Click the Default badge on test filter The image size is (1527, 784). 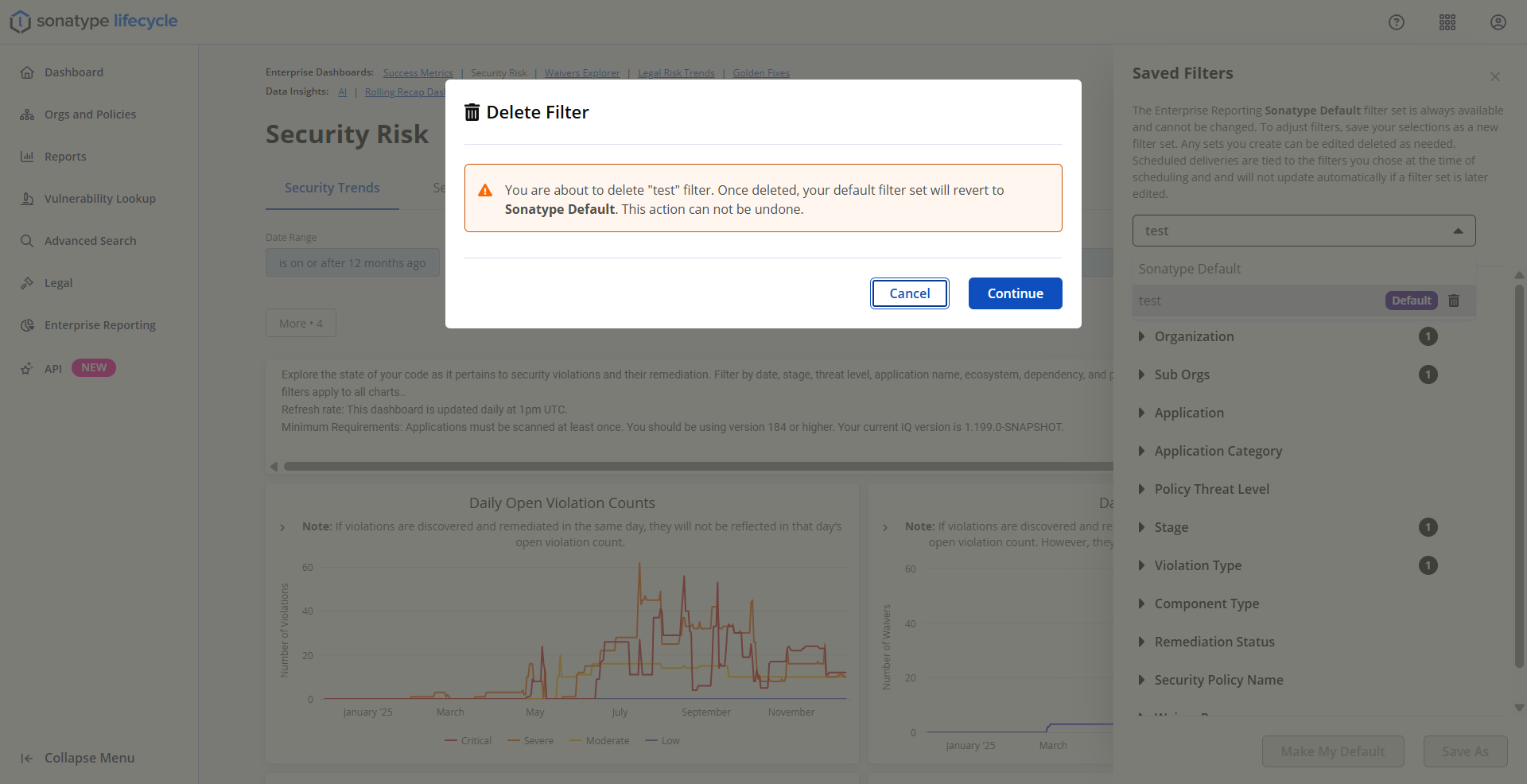tap(1412, 301)
